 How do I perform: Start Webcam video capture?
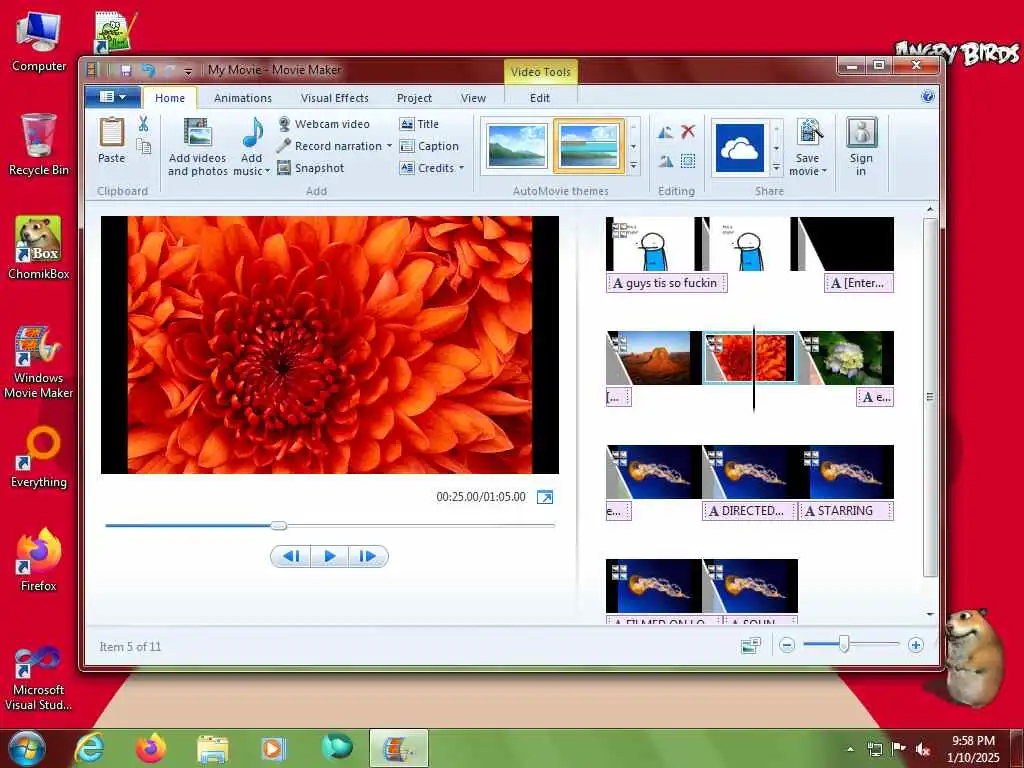[324, 123]
